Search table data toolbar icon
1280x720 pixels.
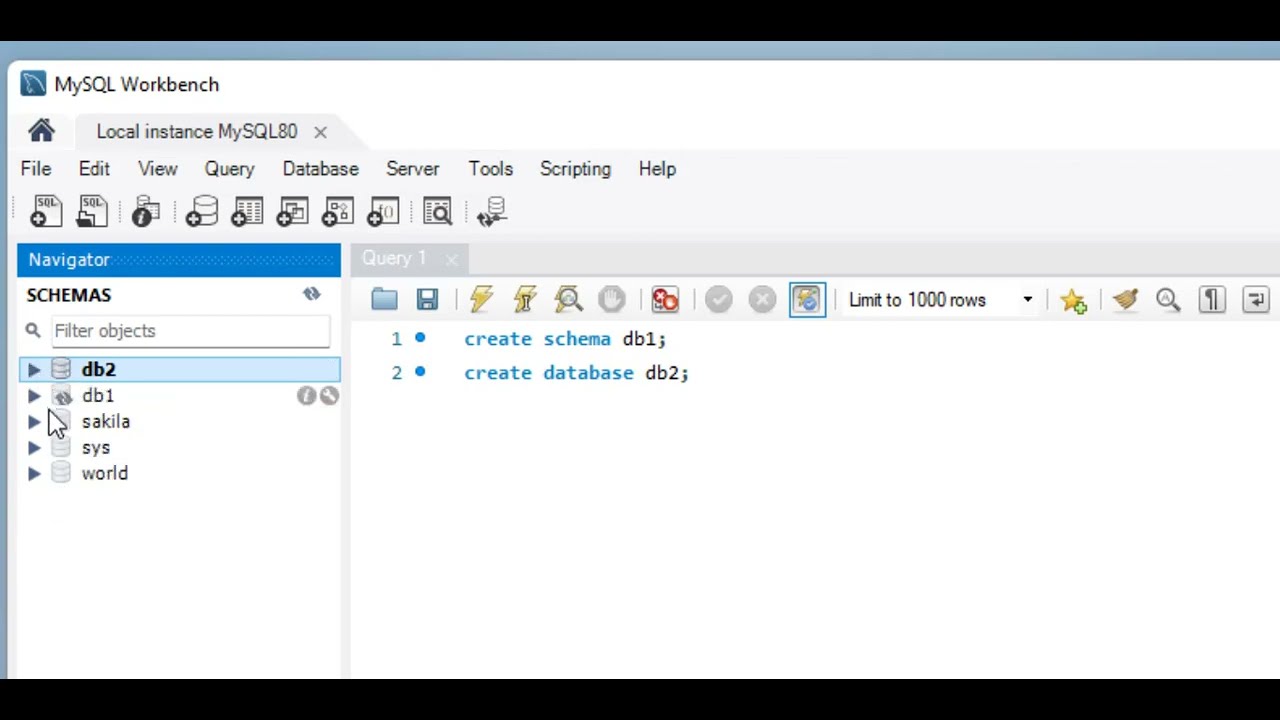coord(437,211)
